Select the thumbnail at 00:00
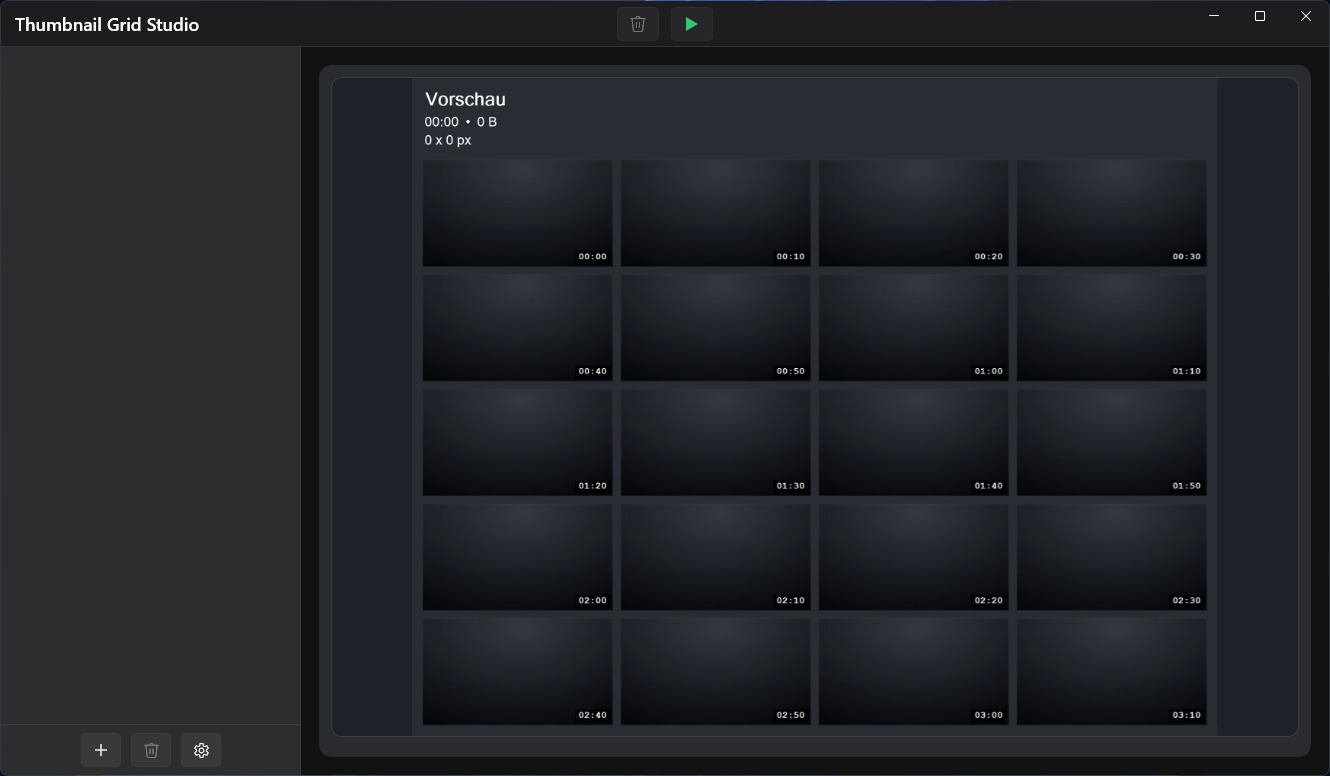The width and height of the screenshot is (1330, 776). point(517,213)
